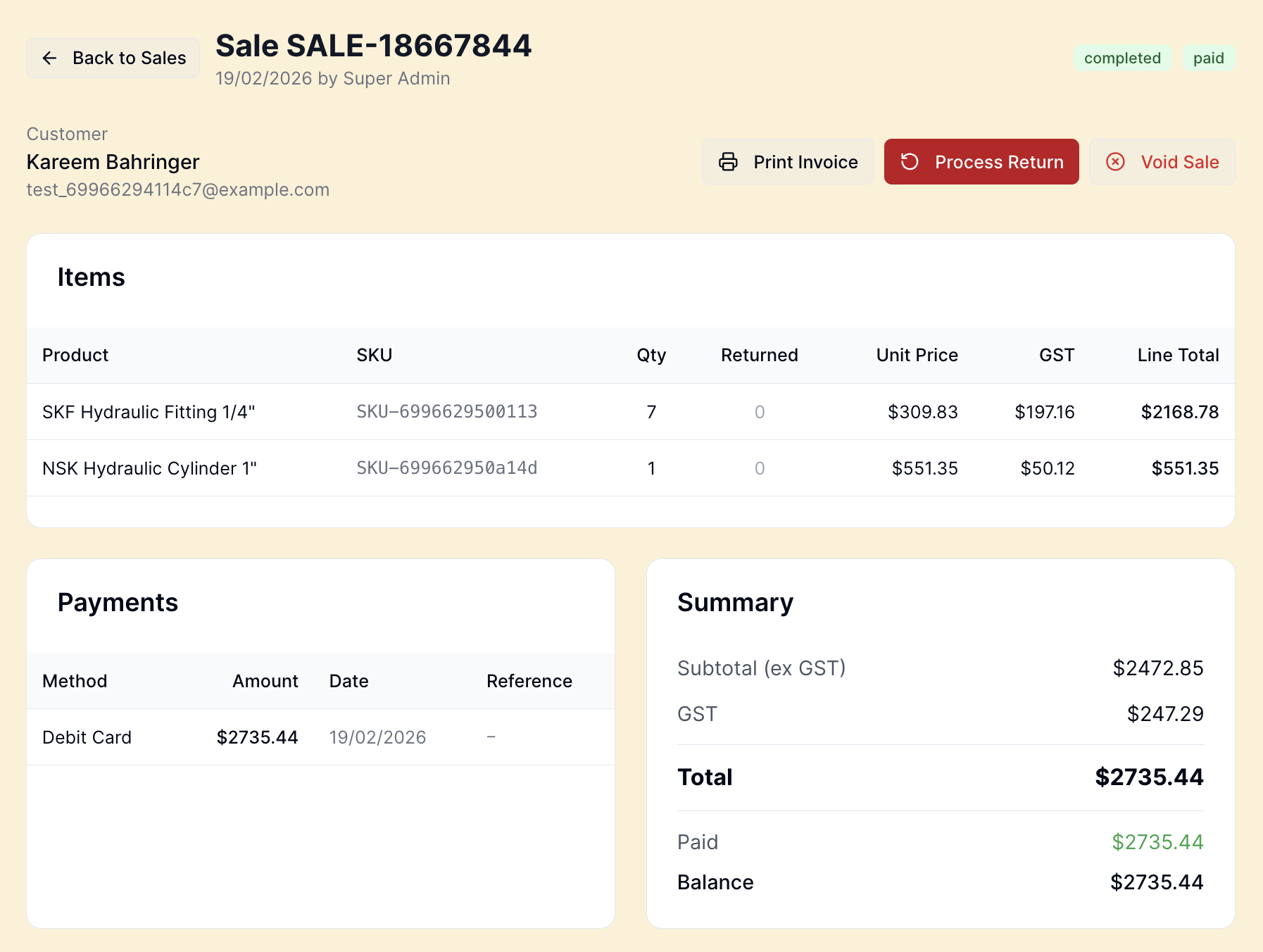Start Process Return for this sale

coord(981,162)
